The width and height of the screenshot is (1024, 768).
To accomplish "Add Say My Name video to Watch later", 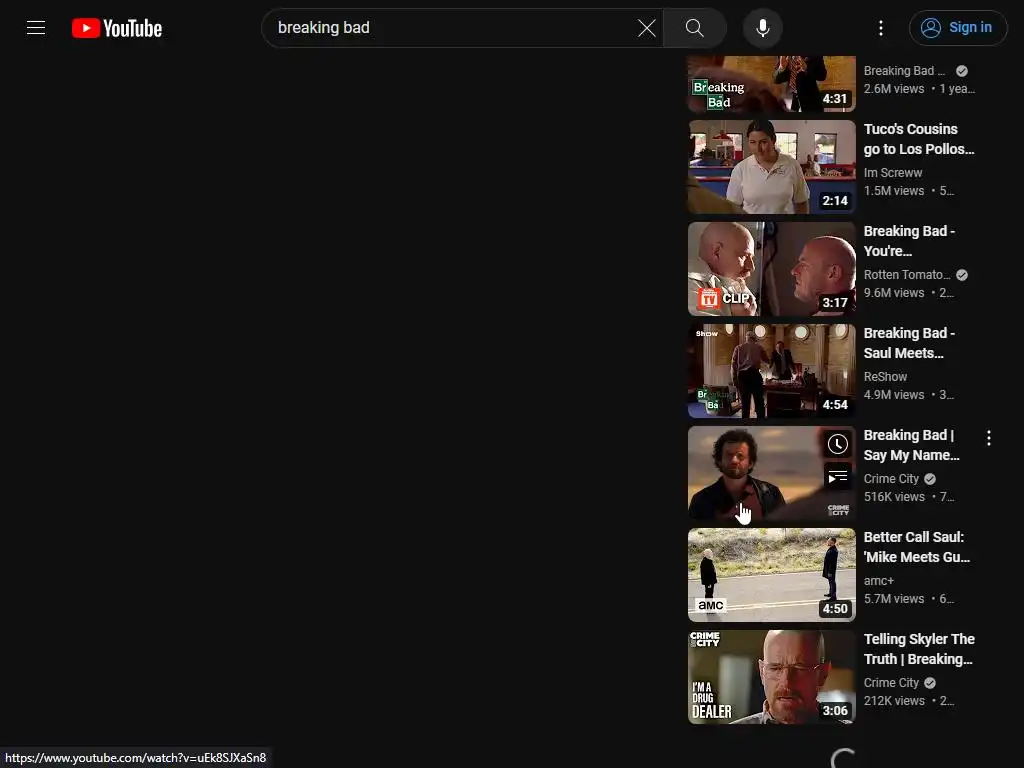I will [x=838, y=444].
